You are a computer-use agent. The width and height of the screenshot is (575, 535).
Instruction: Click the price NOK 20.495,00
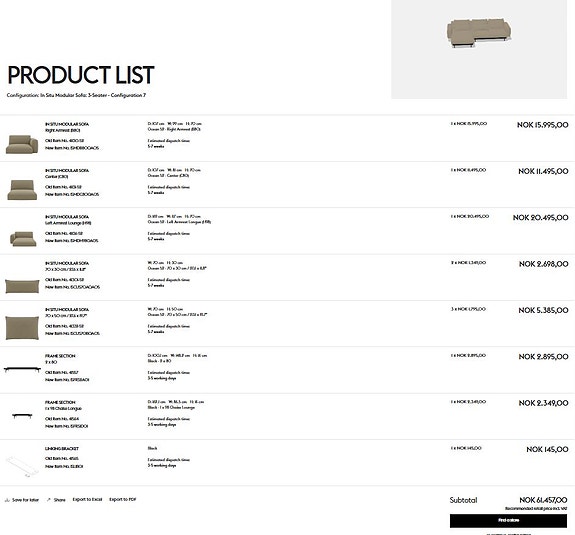(541, 218)
